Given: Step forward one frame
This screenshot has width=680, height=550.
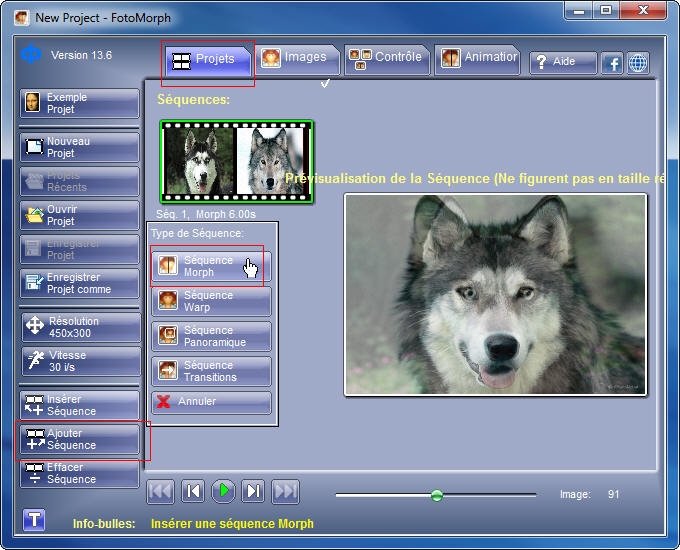Looking at the screenshot, I should pos(253,491).
